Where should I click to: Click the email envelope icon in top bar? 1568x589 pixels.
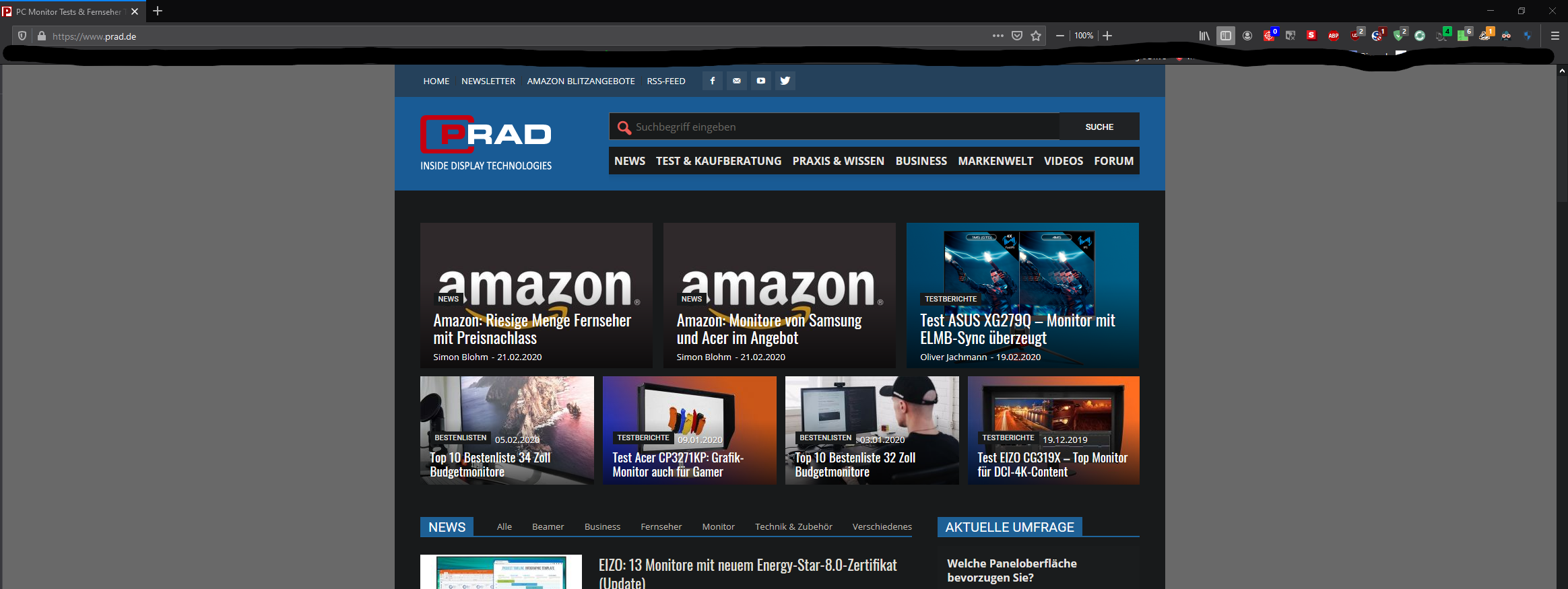[x=737, y=81]
